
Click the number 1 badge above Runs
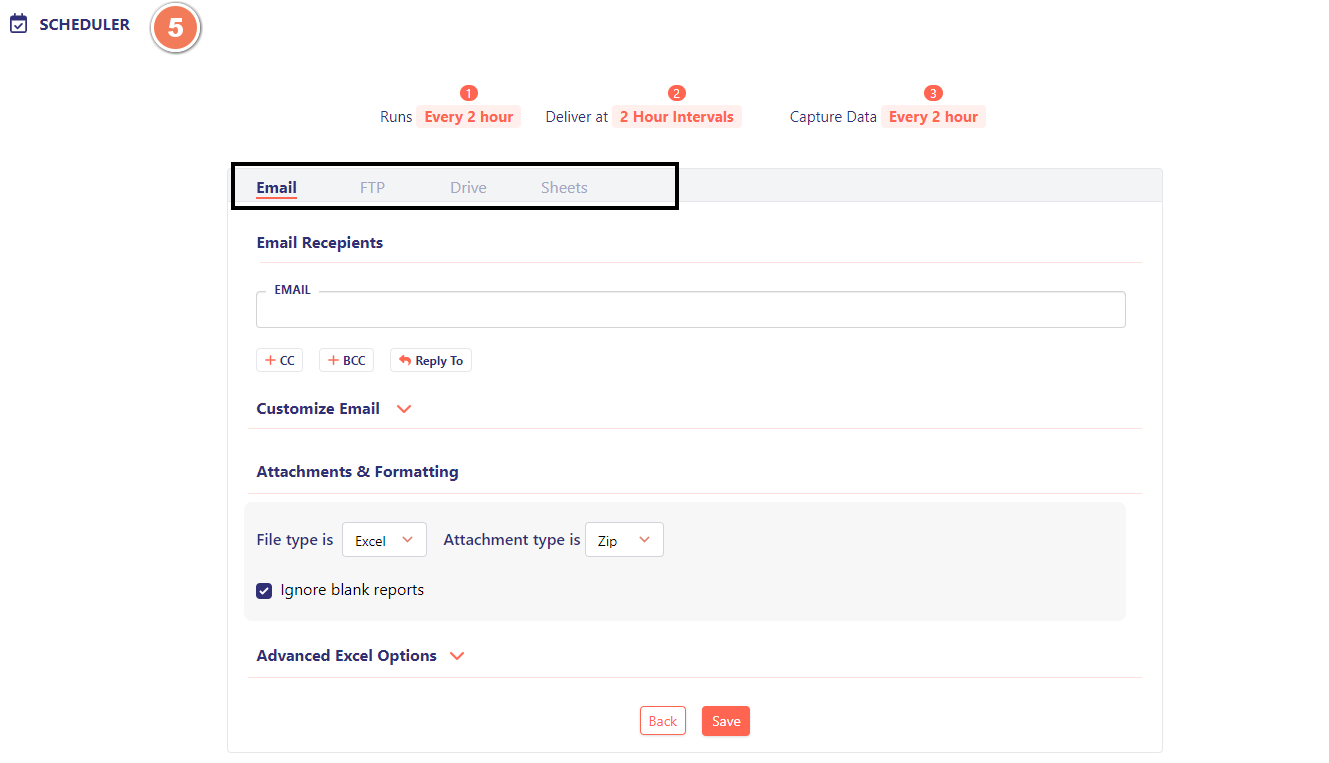point(468,93)
